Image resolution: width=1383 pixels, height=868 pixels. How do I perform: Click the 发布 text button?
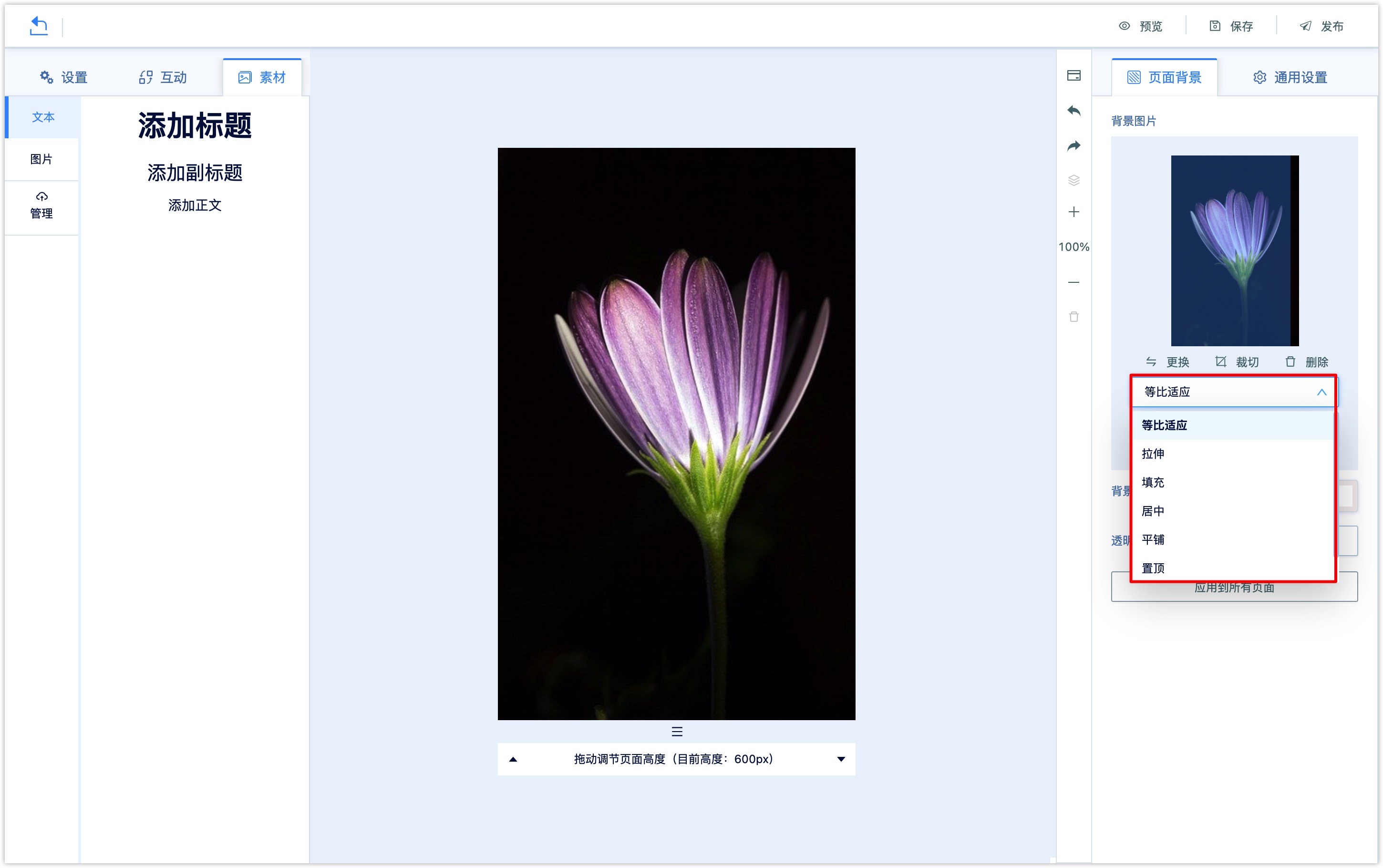[x=1332, y=26]
